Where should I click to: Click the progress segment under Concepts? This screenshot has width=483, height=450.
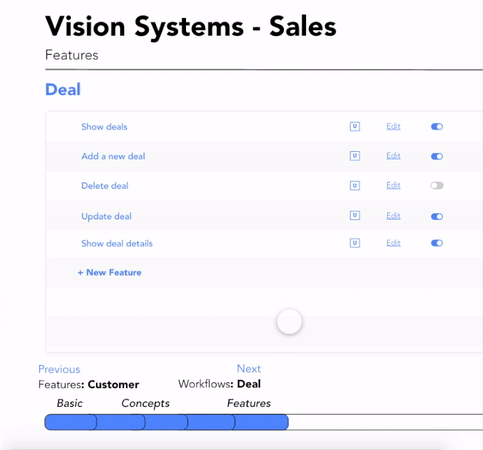coord(120,422)
